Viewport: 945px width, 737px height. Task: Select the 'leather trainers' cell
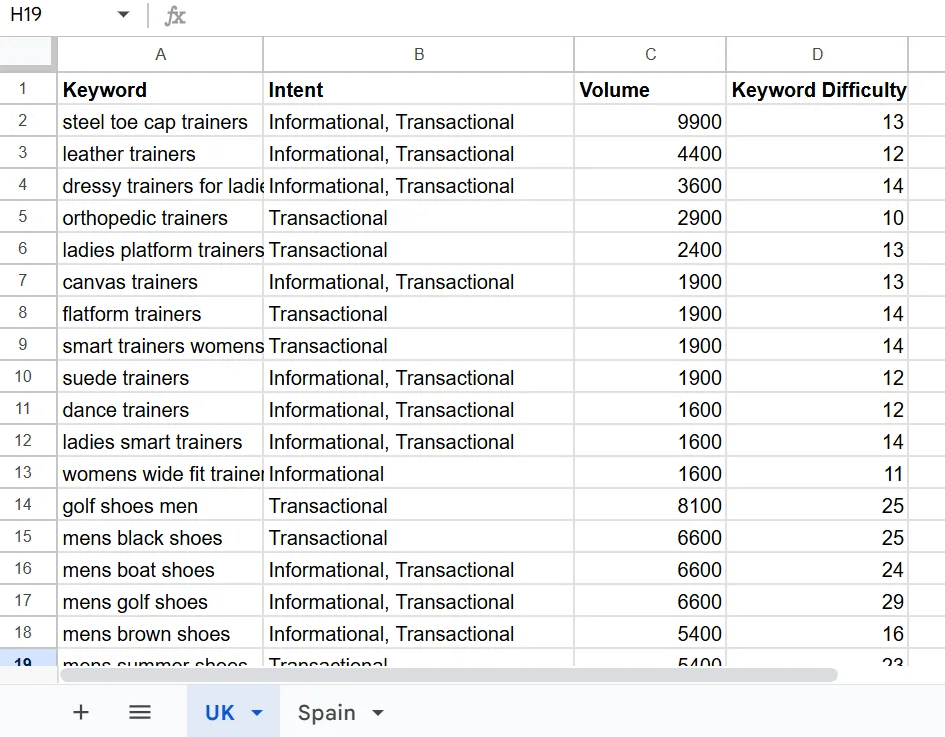click(x=160, y=154)
